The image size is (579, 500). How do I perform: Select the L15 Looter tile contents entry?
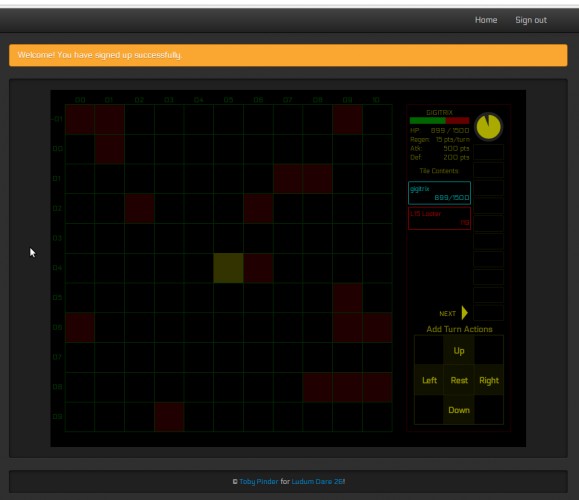(439, 218)
